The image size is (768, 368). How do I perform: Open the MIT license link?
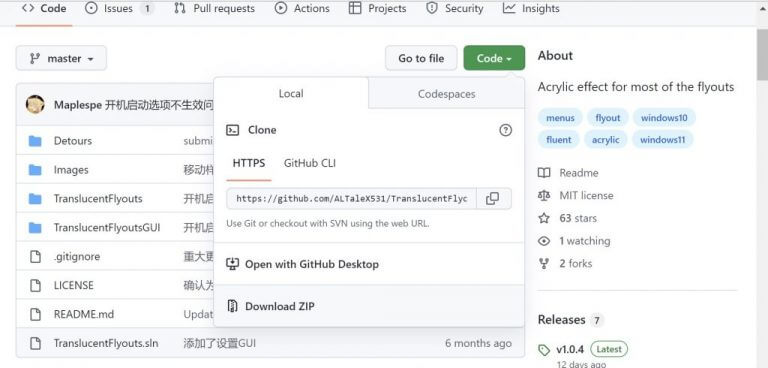click(586, 196)
